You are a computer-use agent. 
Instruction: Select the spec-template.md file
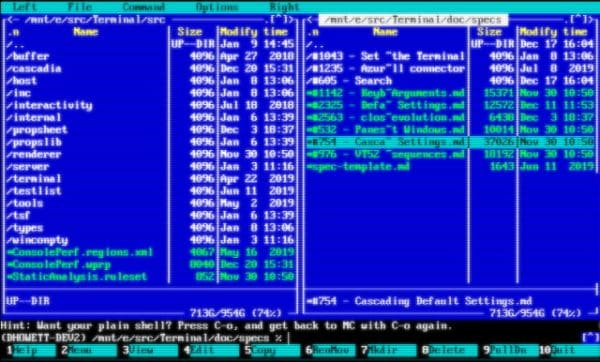tap(450, 166)
